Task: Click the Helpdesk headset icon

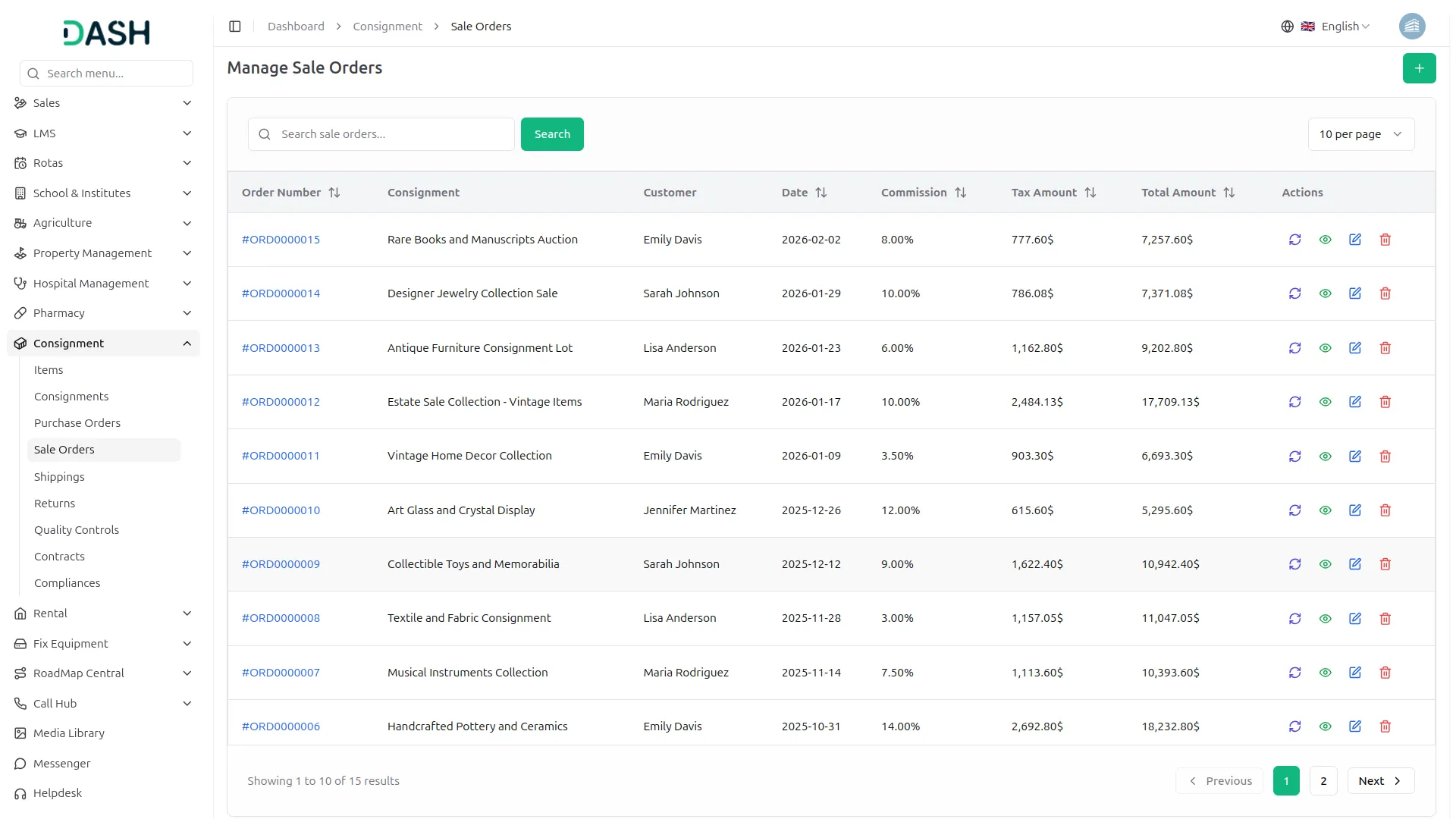Action: tap(19, 793)
